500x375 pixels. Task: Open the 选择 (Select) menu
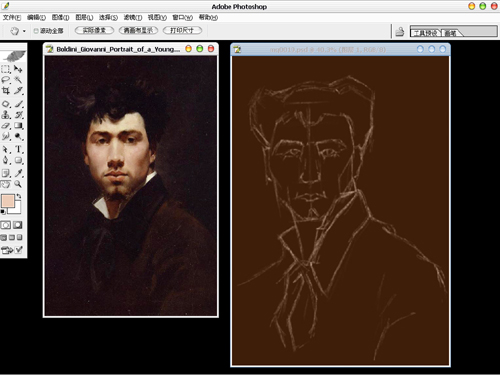tap(108, 17)
